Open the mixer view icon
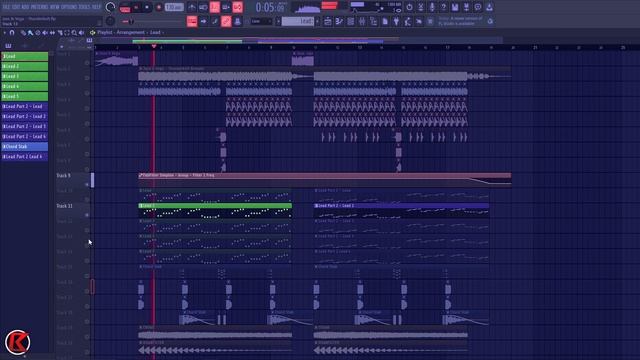 click(x=362, y=21)
